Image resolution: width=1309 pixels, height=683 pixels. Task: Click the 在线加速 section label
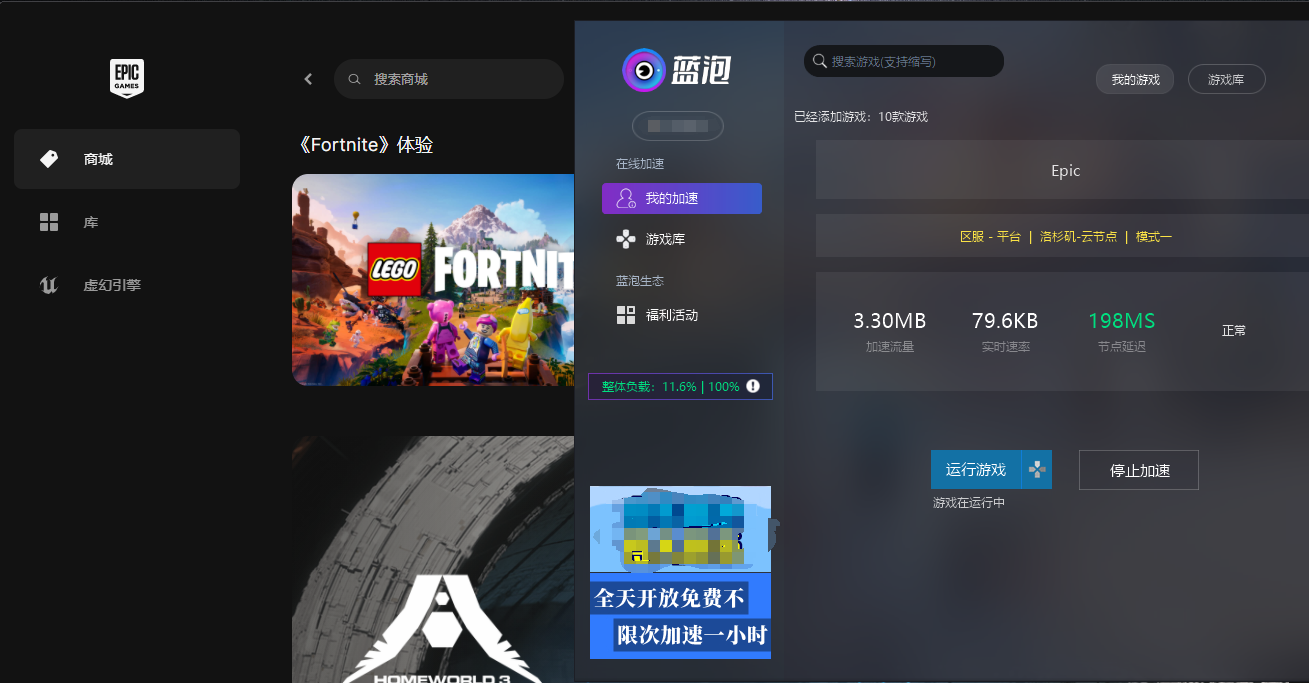640,164
